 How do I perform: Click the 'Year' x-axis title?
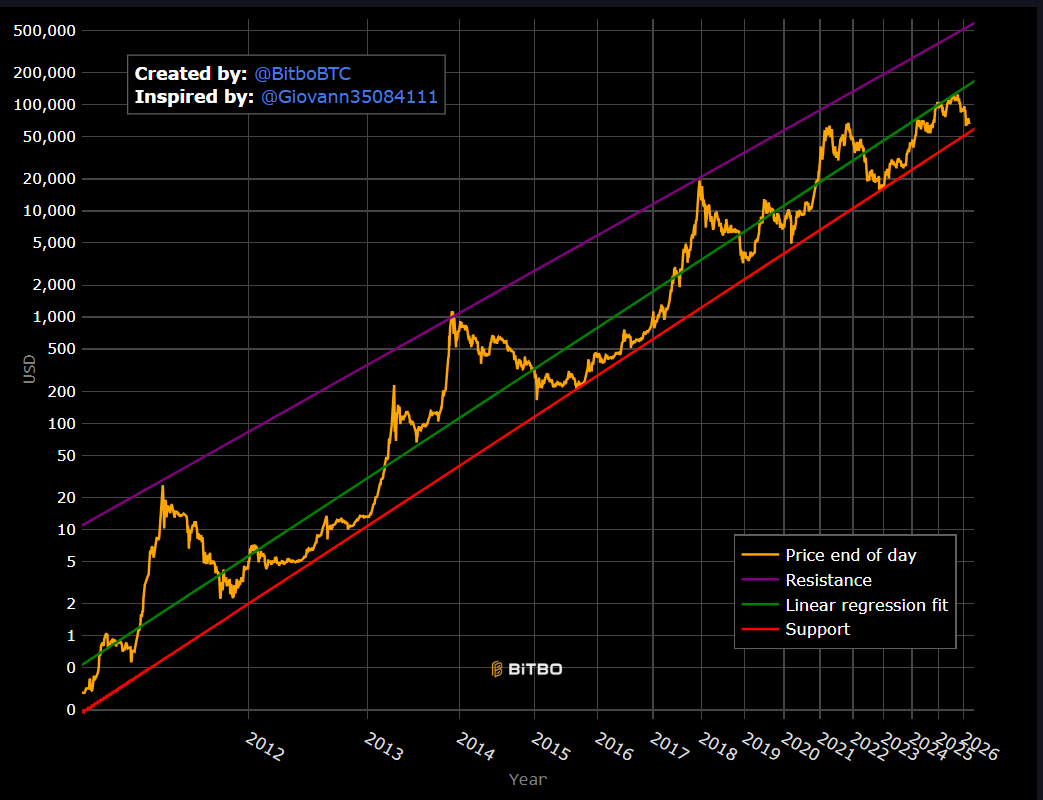(527, 779)
